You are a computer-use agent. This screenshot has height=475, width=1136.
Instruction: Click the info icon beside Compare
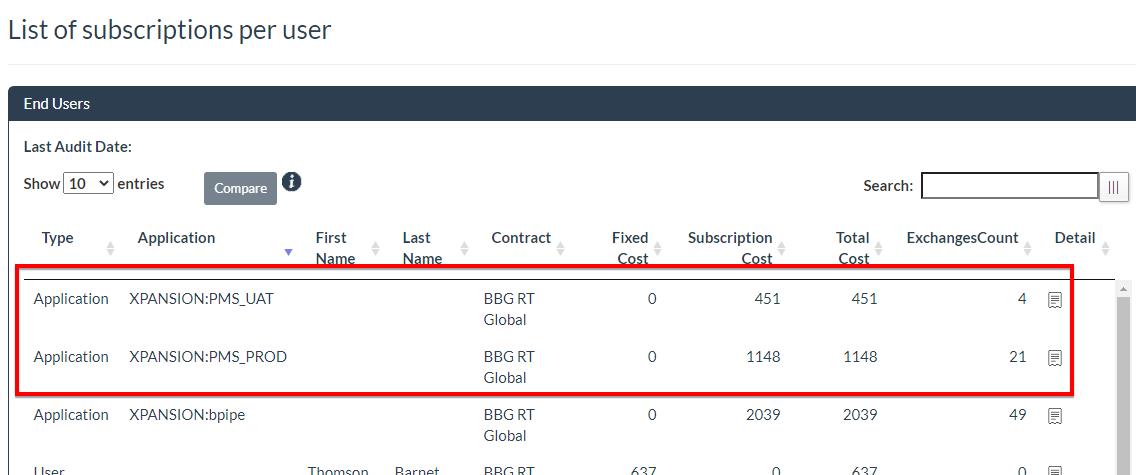[291, 182]
